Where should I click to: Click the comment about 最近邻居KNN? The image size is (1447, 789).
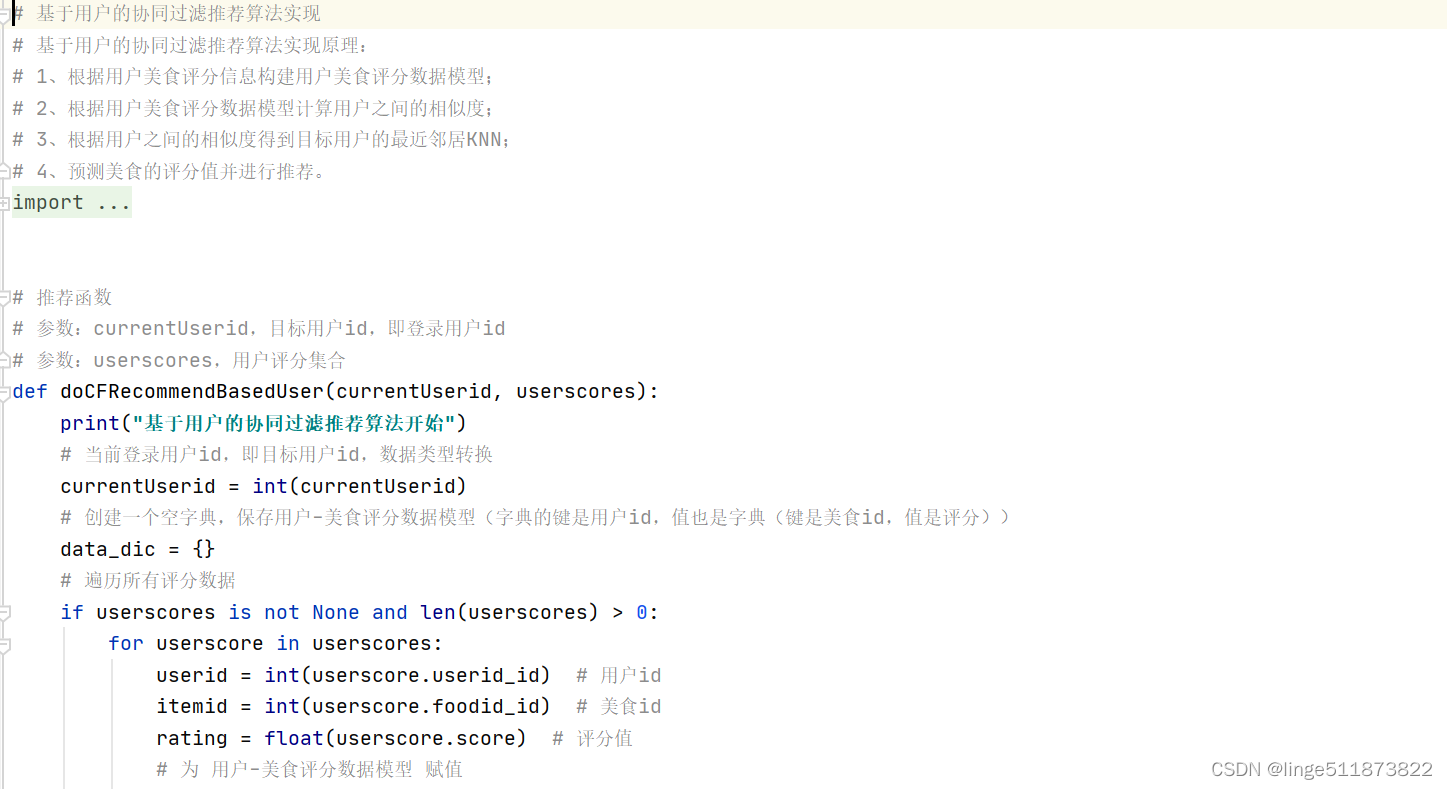coord(262,140)
